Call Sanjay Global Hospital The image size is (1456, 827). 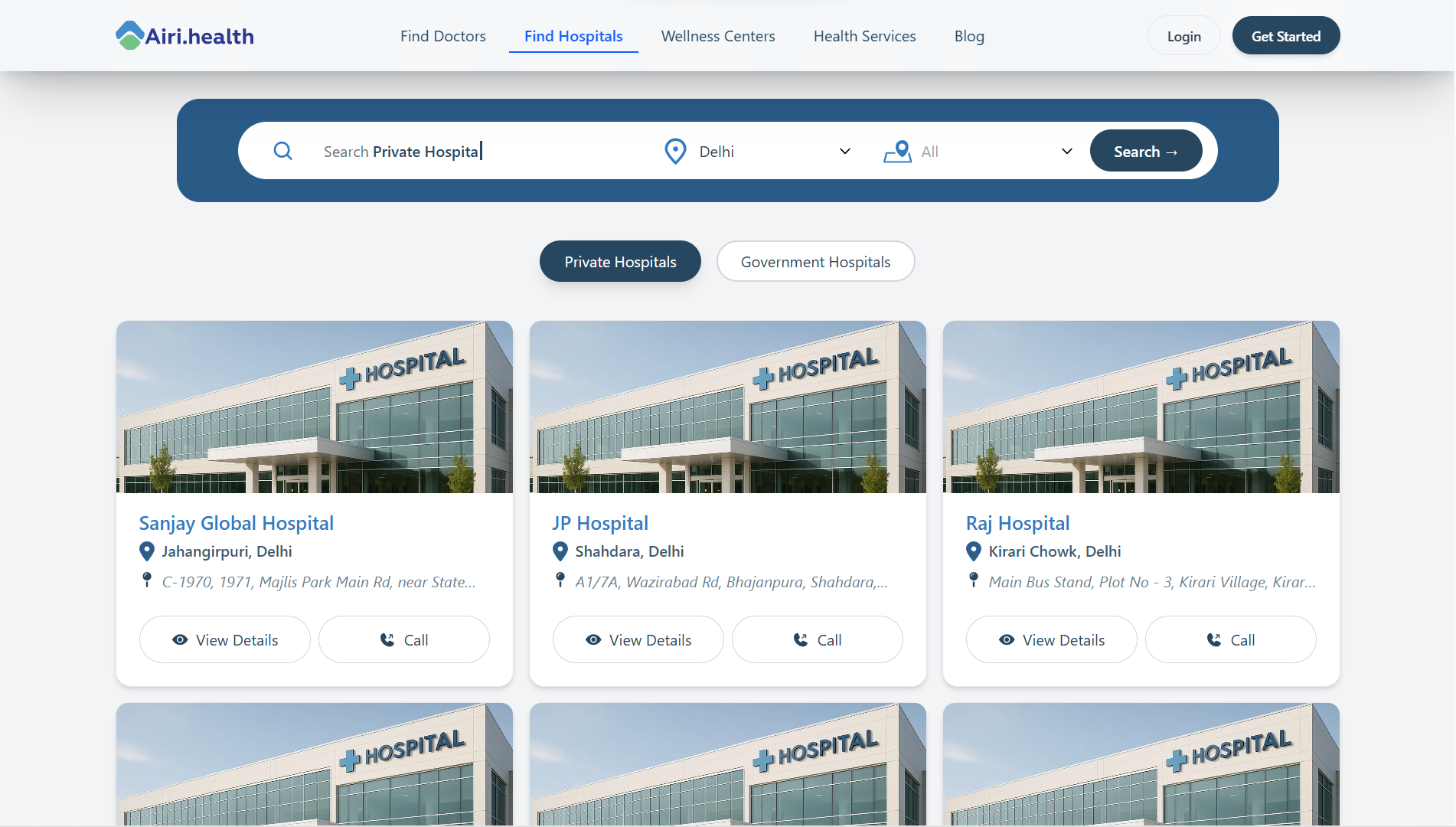coord(404,639)
